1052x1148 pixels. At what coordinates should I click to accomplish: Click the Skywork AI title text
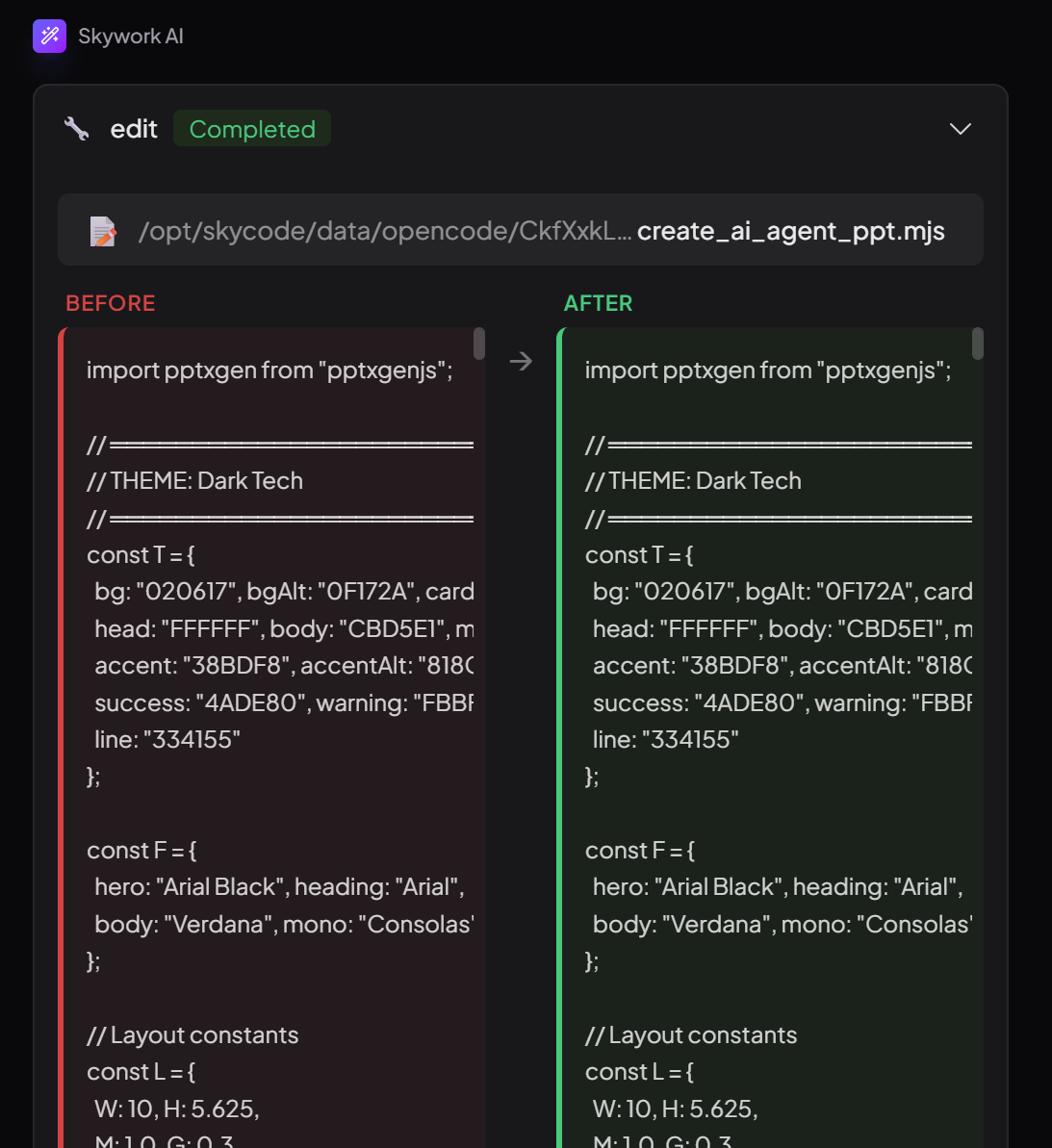click(131, 37)
